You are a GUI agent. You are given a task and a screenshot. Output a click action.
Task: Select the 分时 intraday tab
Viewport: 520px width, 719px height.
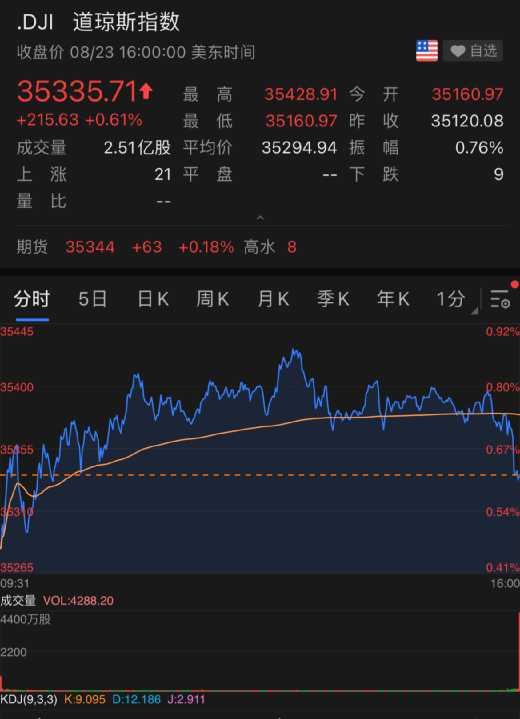(x=32, y=299)
